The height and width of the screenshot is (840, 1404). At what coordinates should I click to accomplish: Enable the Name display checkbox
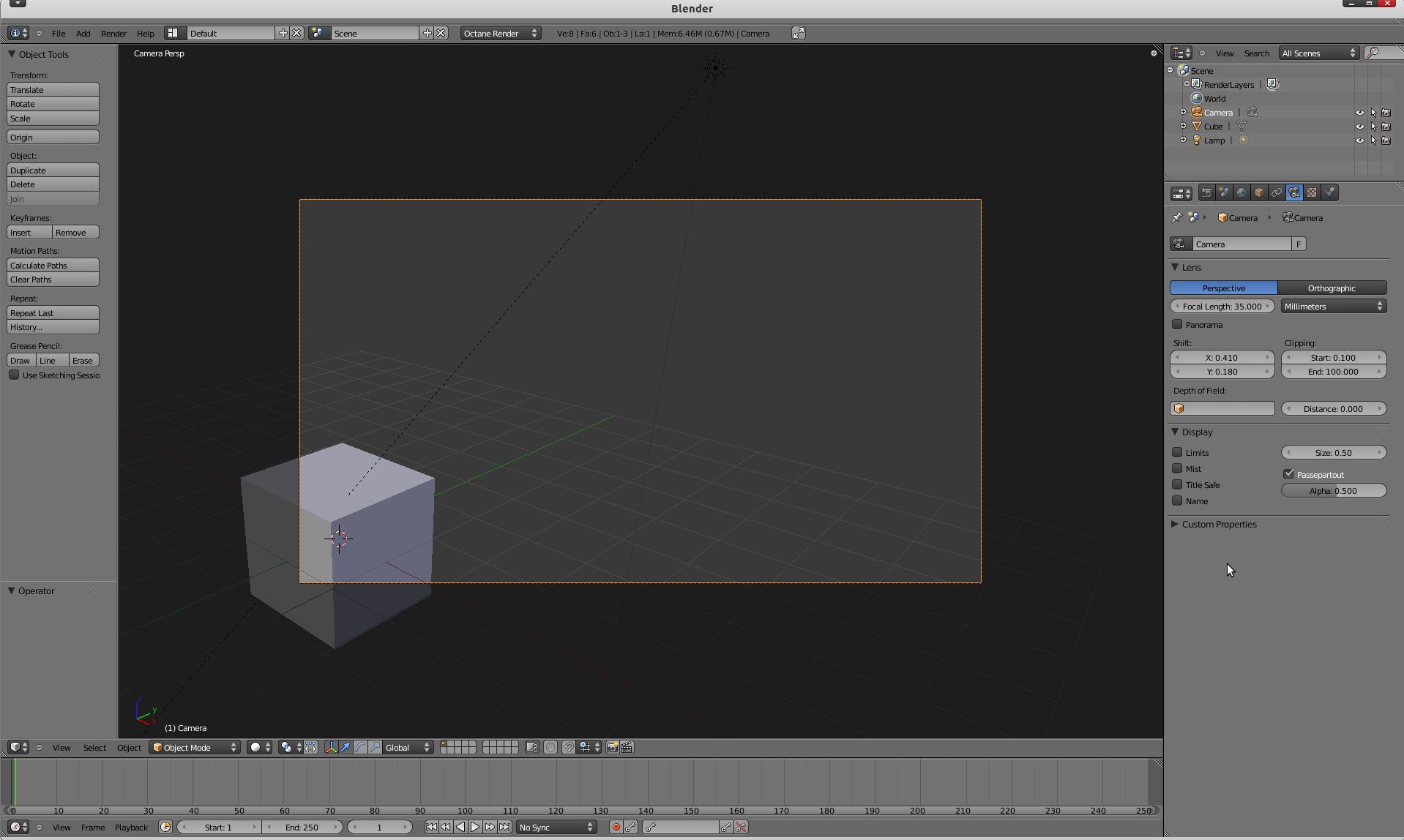click(x=1177, y=500)
